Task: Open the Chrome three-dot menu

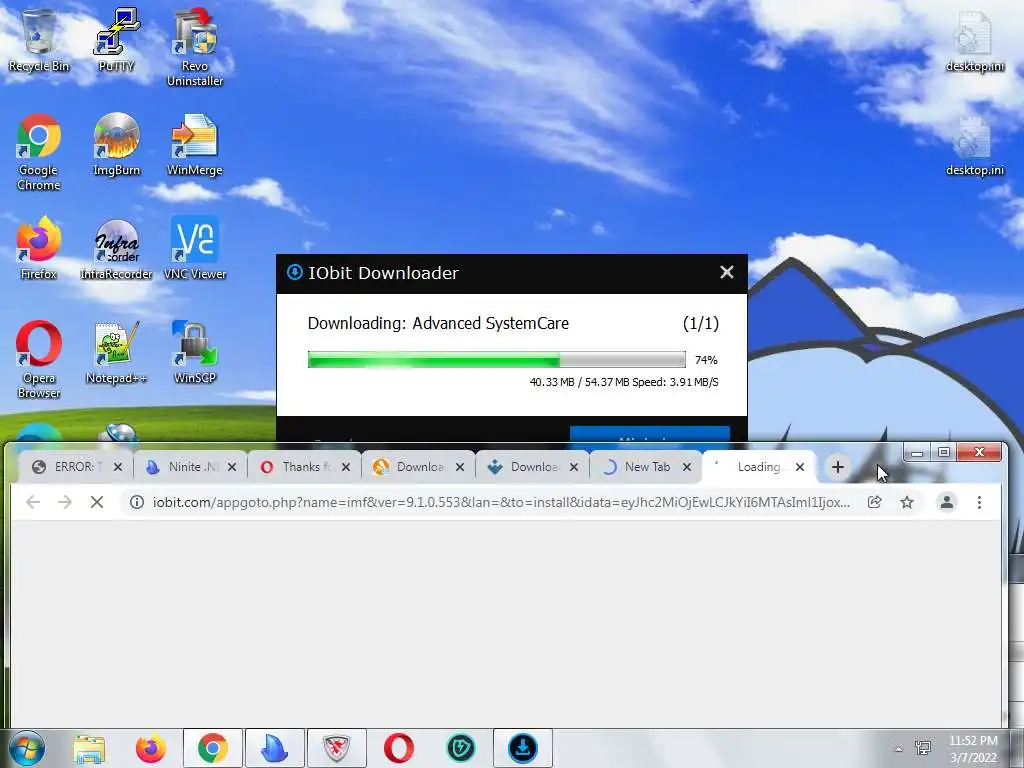Action: pyautogui.click(x=979, y=502)
